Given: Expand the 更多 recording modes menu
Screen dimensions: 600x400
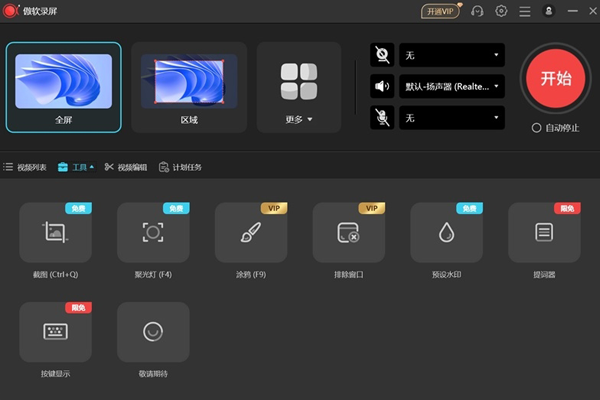Looking at the screenshot, I should [299, 87].
